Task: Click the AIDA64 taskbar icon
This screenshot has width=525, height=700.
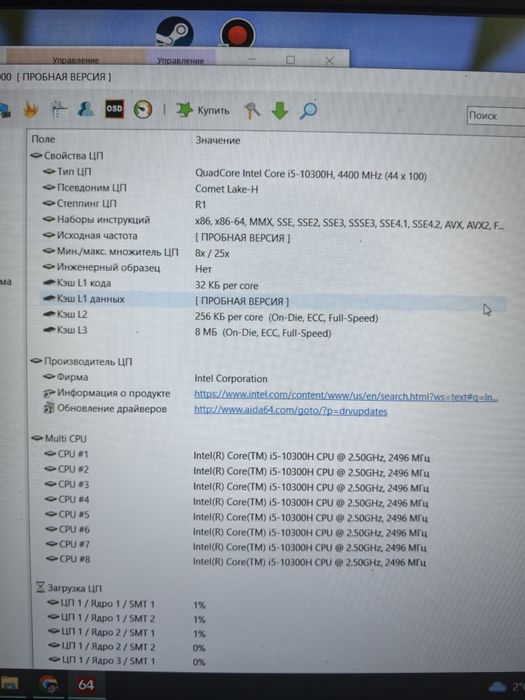Action: pyautogui.click(x=85, y=684)
